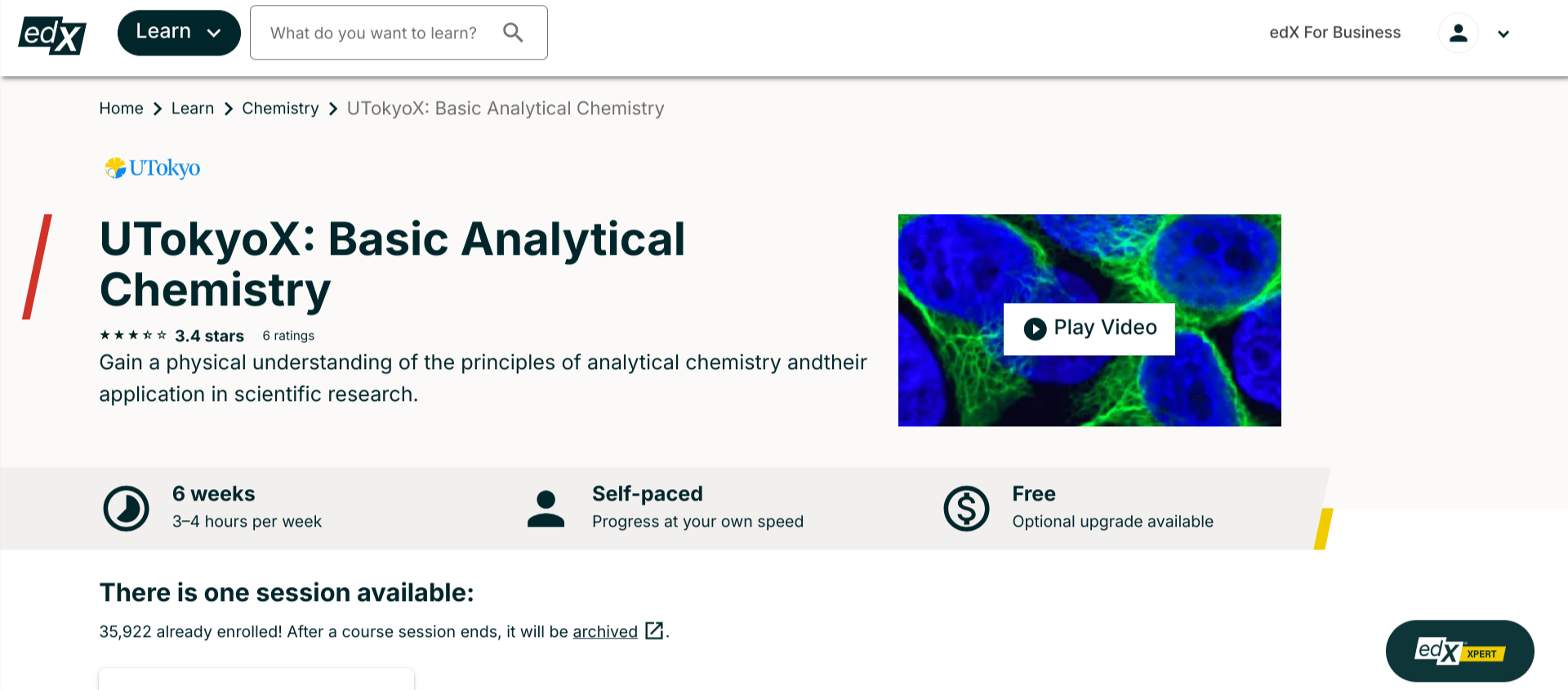Image resolution: width=1568 pixels, height=690 pixels.
Task: Click the what do you want to learn field
Action: [376, 33]
